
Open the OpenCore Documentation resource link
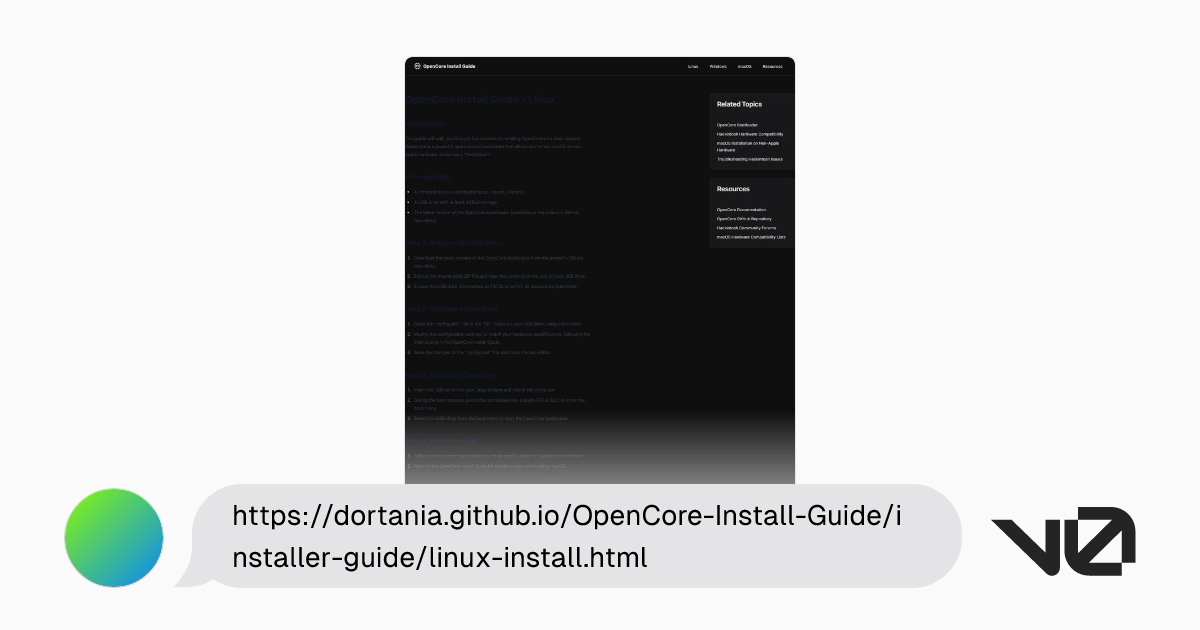point(741,209)
